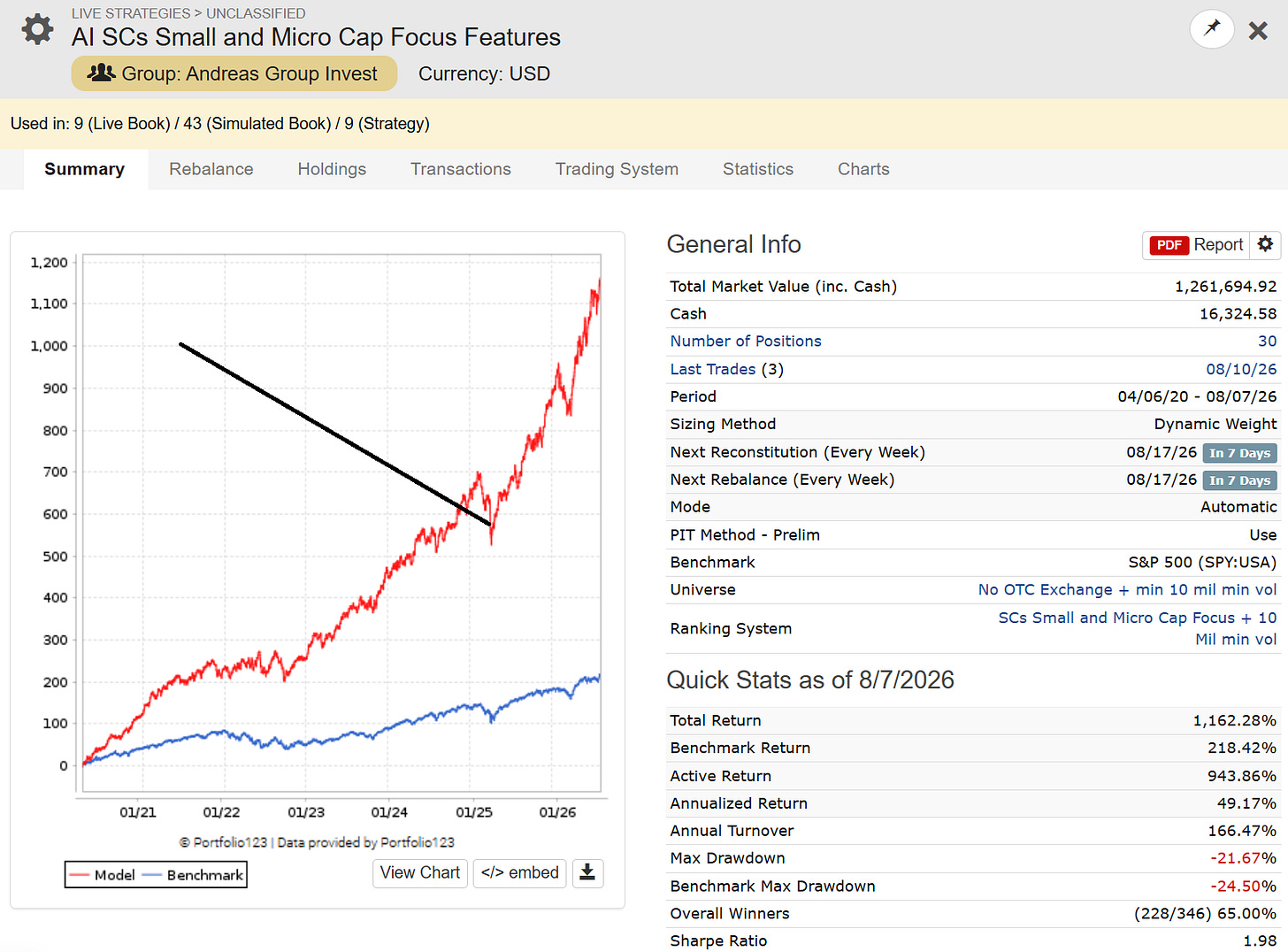Viewport: 1288px width, 952px height.
Task: Click the chart download icon
Action: [x=587, y=873]
